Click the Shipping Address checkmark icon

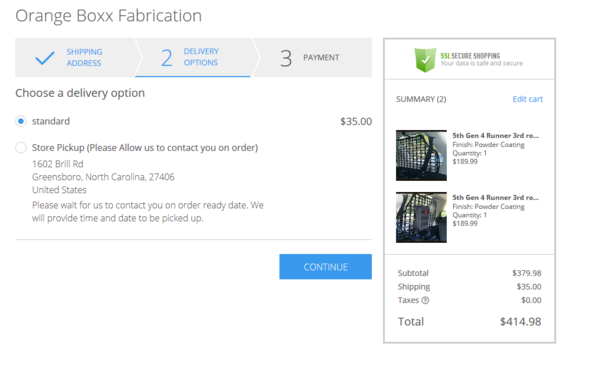[45, 58]
